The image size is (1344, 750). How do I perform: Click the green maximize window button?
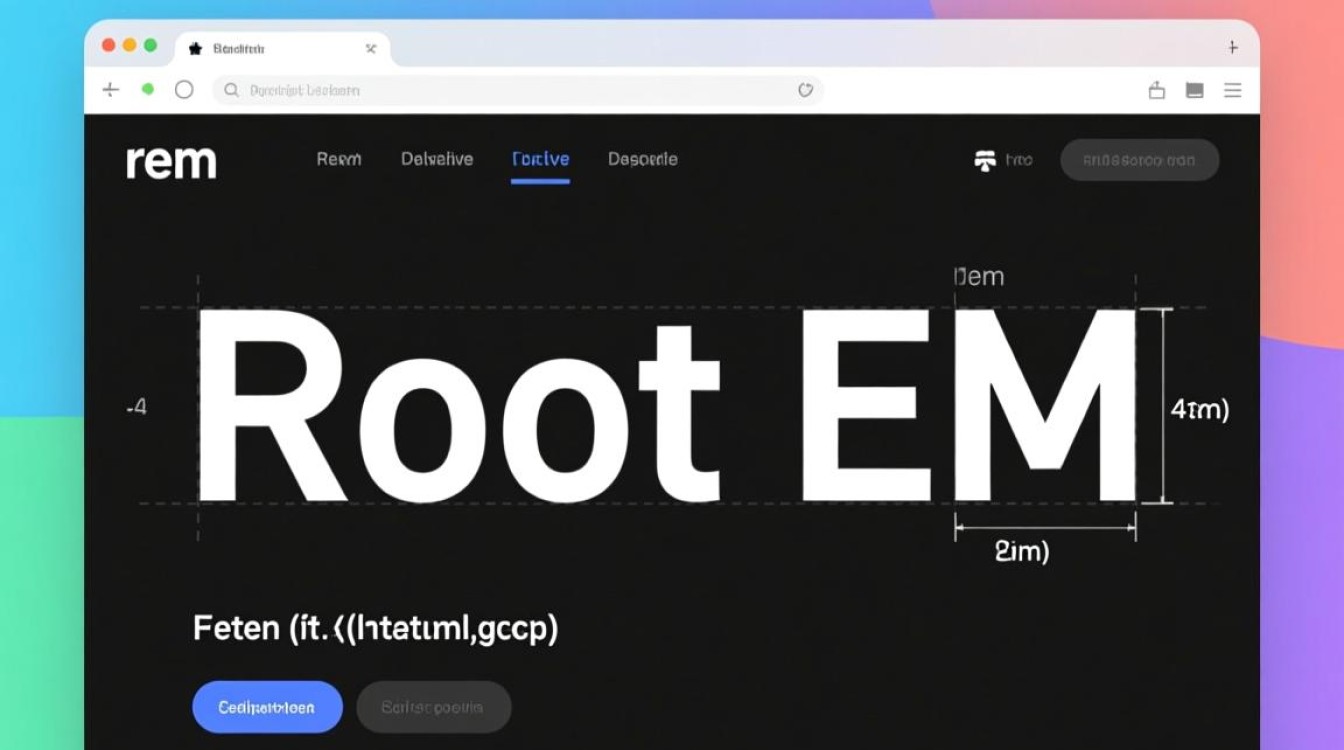coord(150,45)
